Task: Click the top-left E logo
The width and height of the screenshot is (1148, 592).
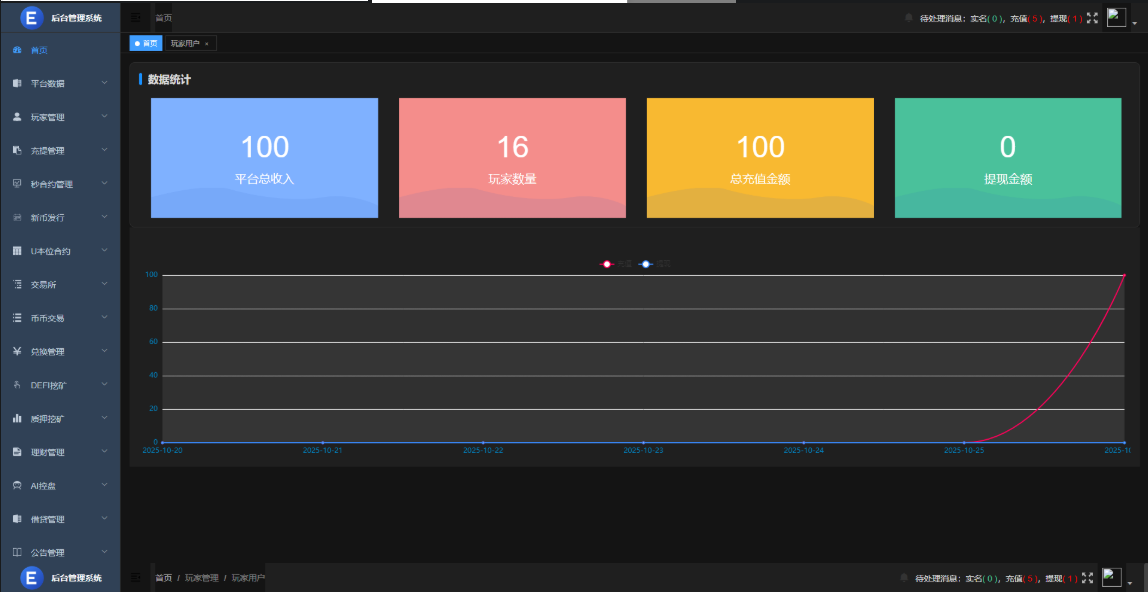Action: pyautogui.click(x=31, y=17)
